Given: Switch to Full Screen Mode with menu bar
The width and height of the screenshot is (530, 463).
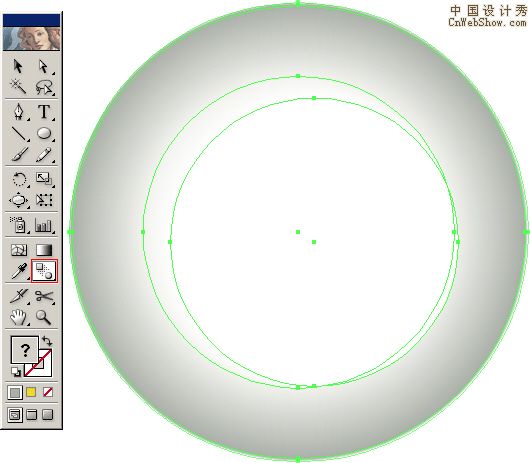Looking at the screenshot, I should point(31,414).
